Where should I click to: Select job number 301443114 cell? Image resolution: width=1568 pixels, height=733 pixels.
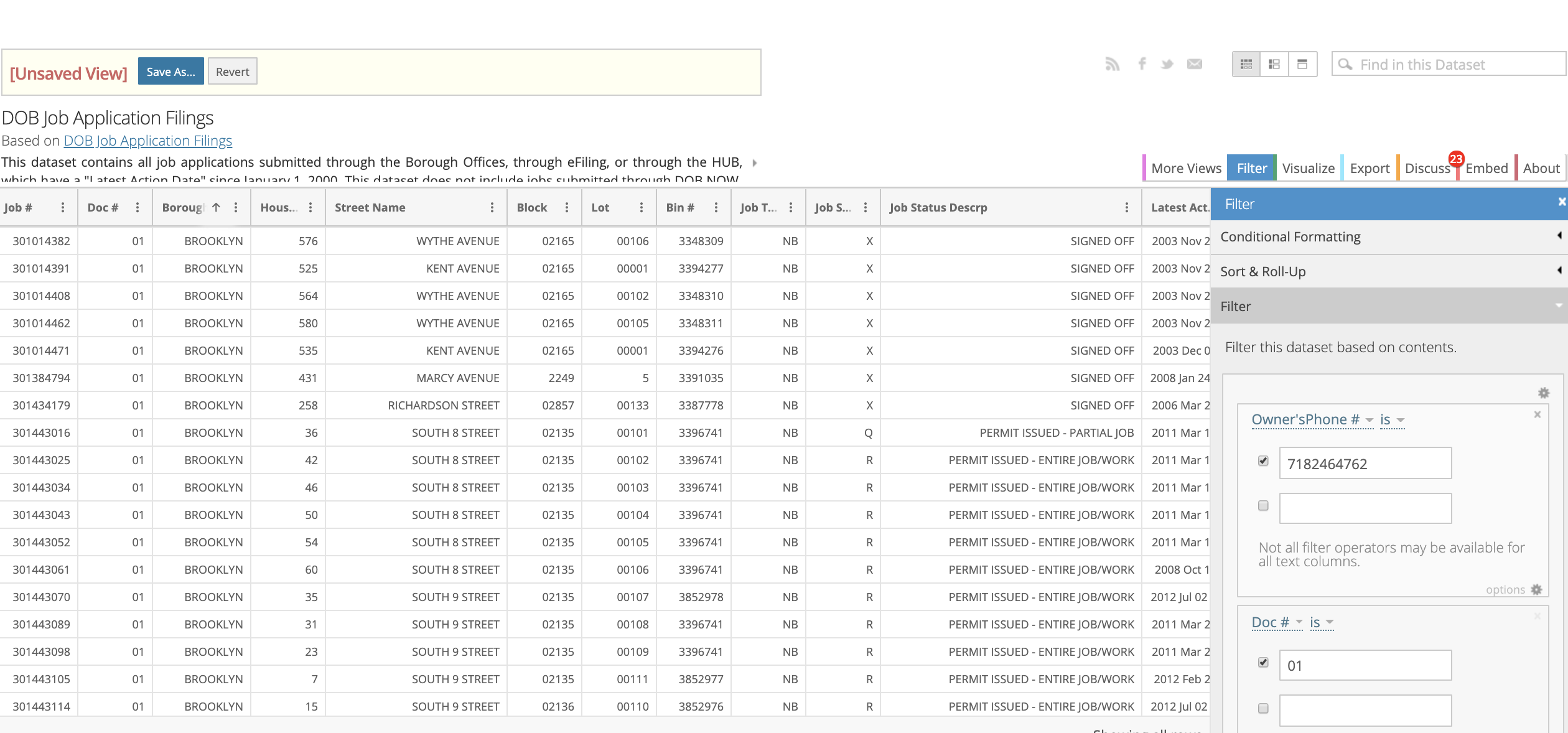(39, 706)
